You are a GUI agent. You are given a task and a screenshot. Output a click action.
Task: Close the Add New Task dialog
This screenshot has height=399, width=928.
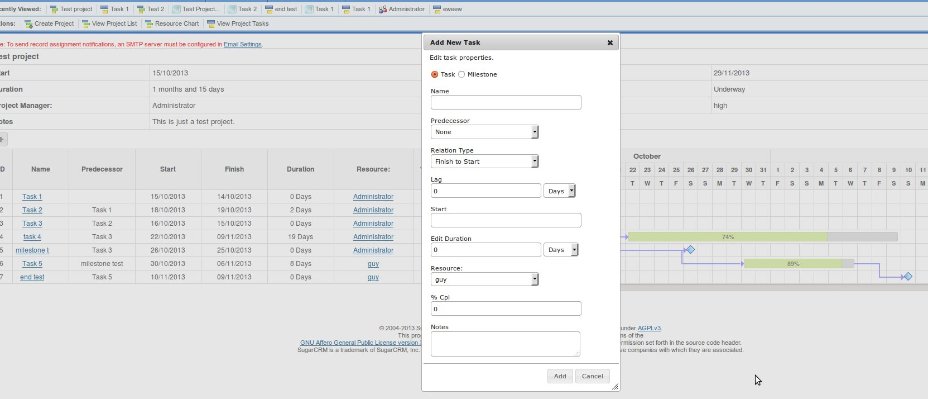click(x=610, y=43)
